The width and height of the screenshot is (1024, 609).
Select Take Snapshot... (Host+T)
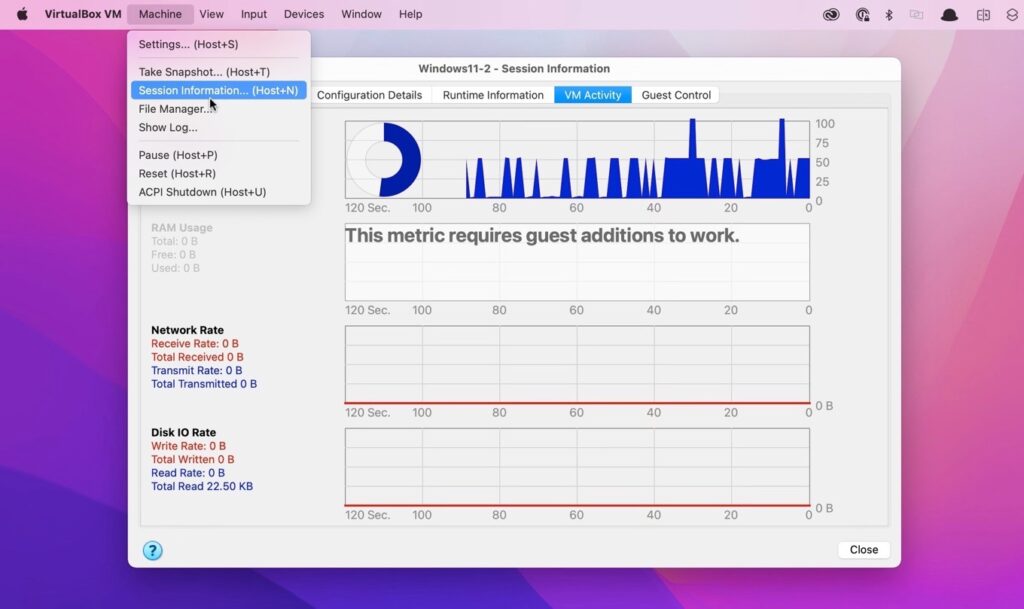(x=219, y=72)
